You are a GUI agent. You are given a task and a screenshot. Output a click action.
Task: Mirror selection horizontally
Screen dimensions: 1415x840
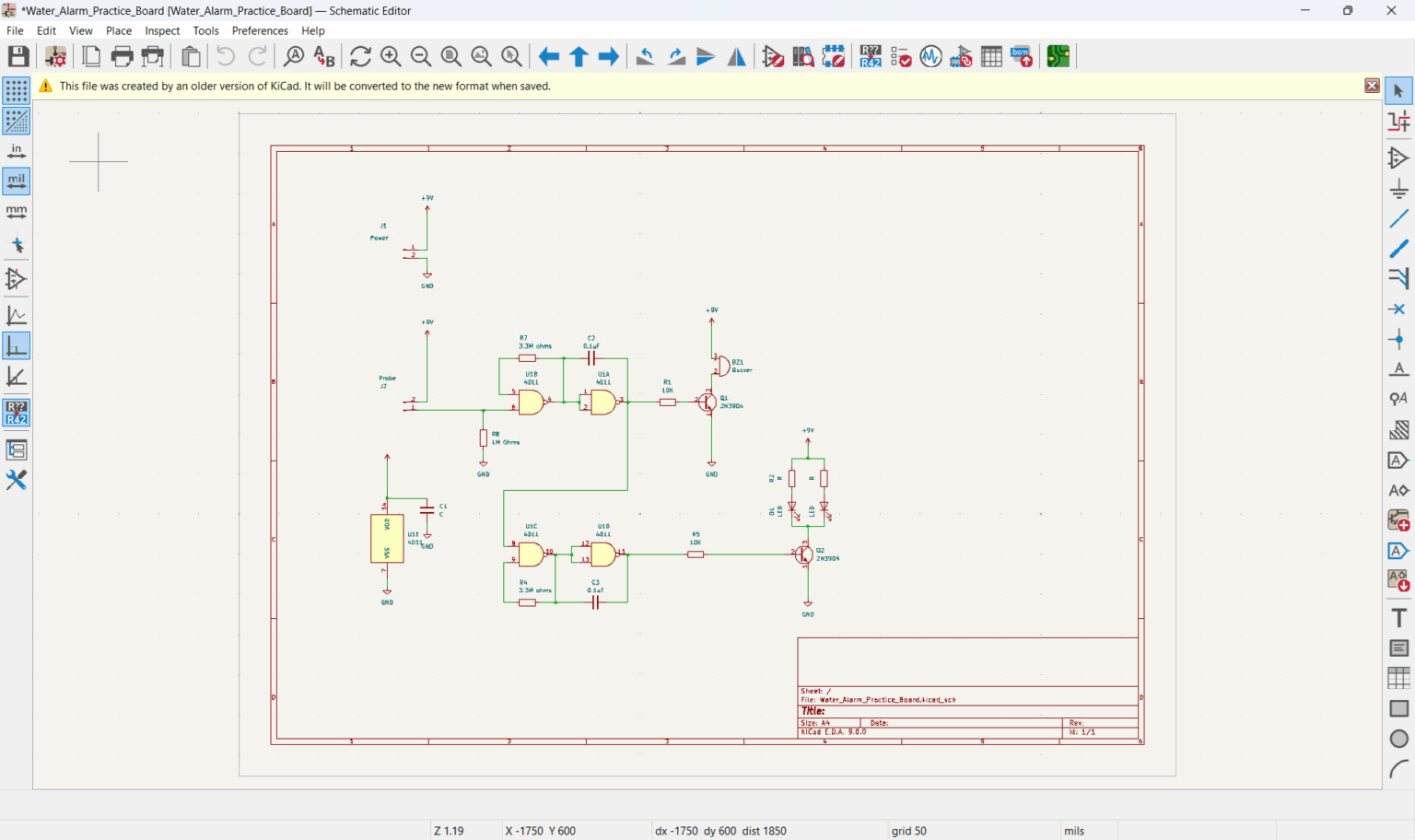point(737,56)
